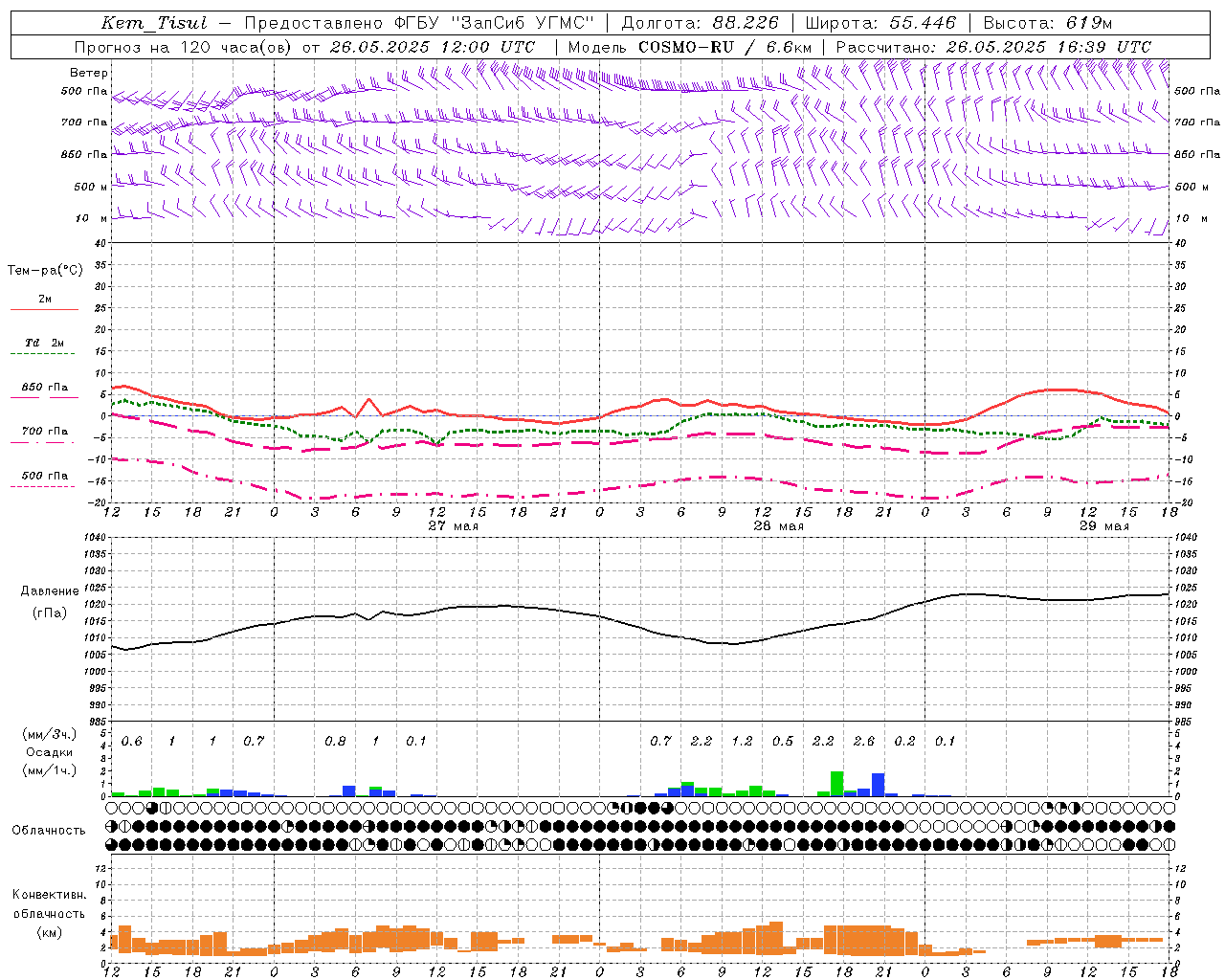Click the 0.5 precipitation amount value
Image resolution: width=1225 pixels, height=980 pixels.
click(x=783, y=742)
